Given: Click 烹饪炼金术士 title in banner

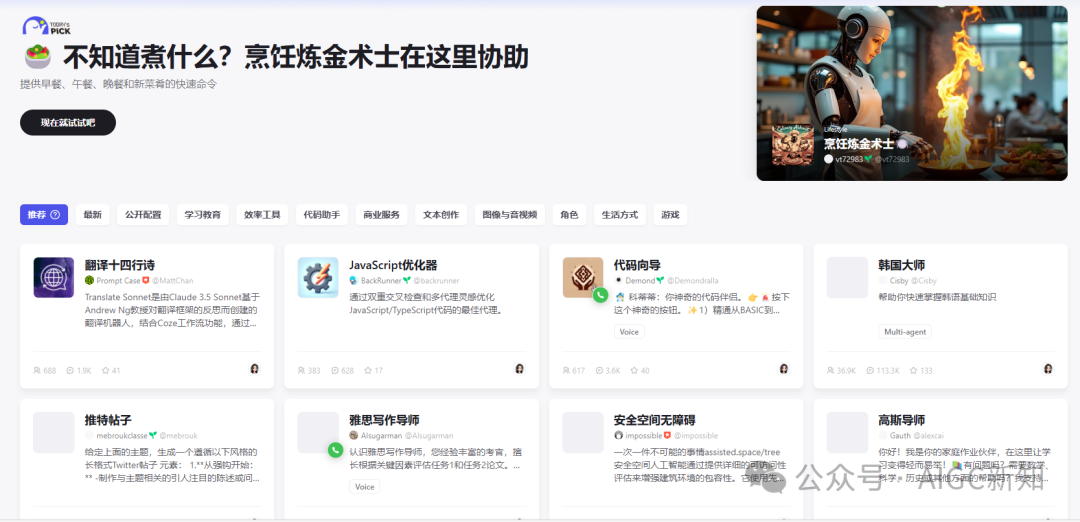Looking at the screenshot, I should click(859, 144).
